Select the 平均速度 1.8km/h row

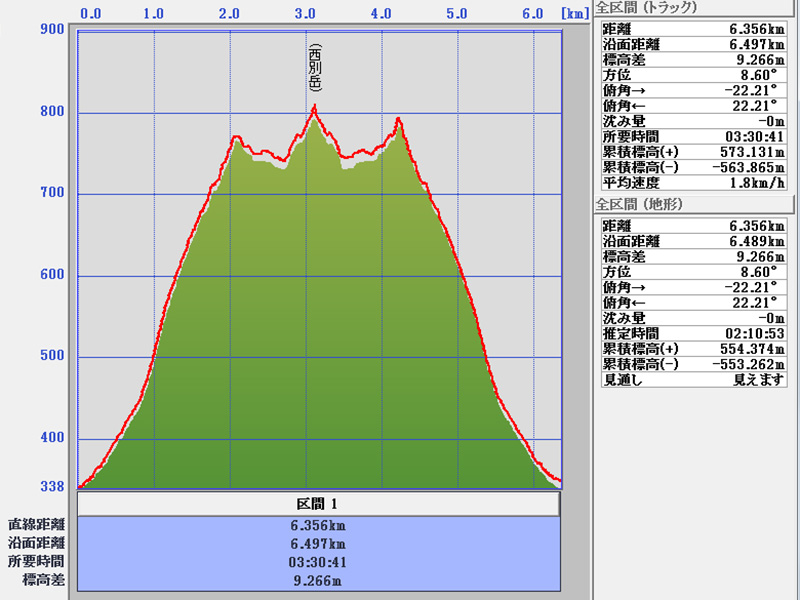[x=698, y=182]
